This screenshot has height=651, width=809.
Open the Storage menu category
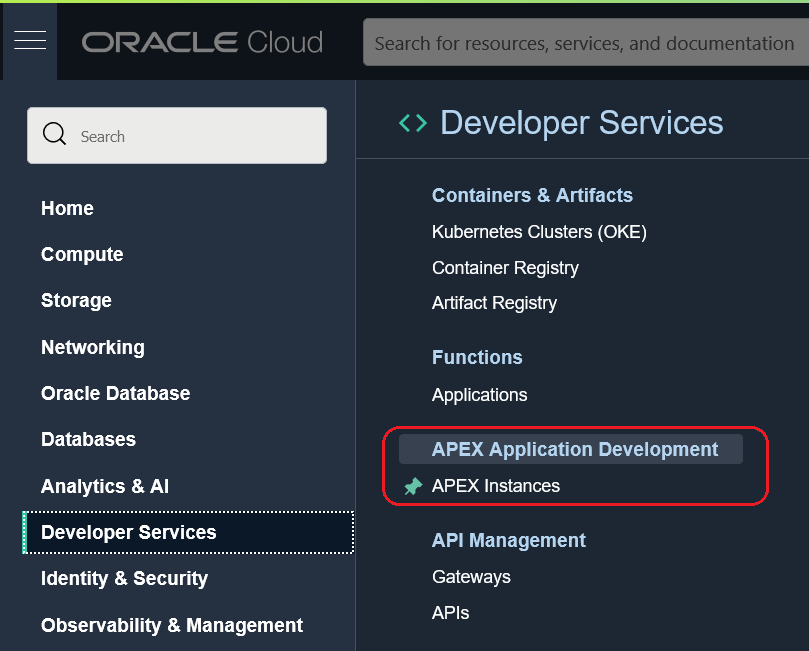[76, 300]
